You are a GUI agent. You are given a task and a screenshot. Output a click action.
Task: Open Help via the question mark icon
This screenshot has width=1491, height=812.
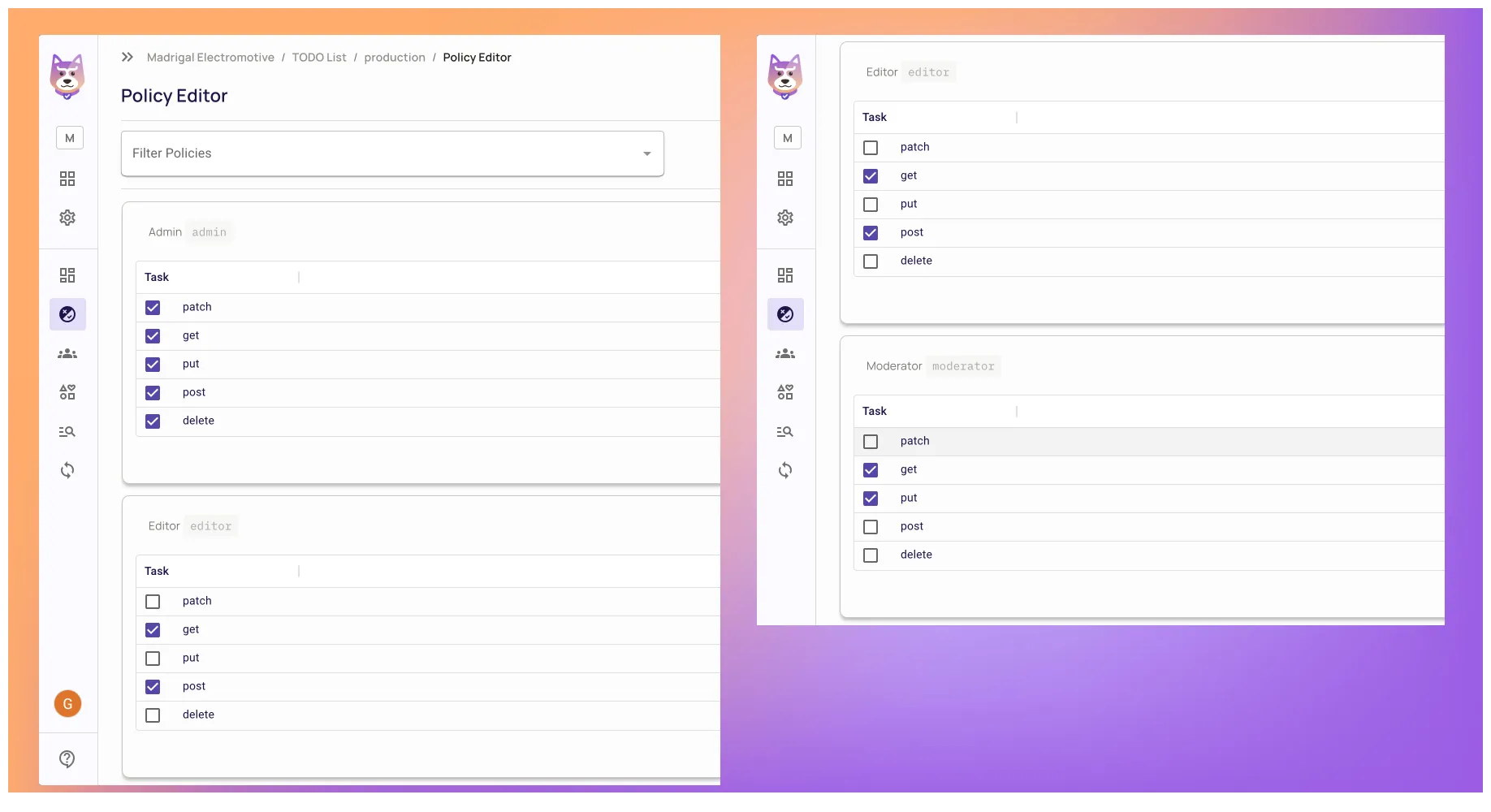click(67, 759)
